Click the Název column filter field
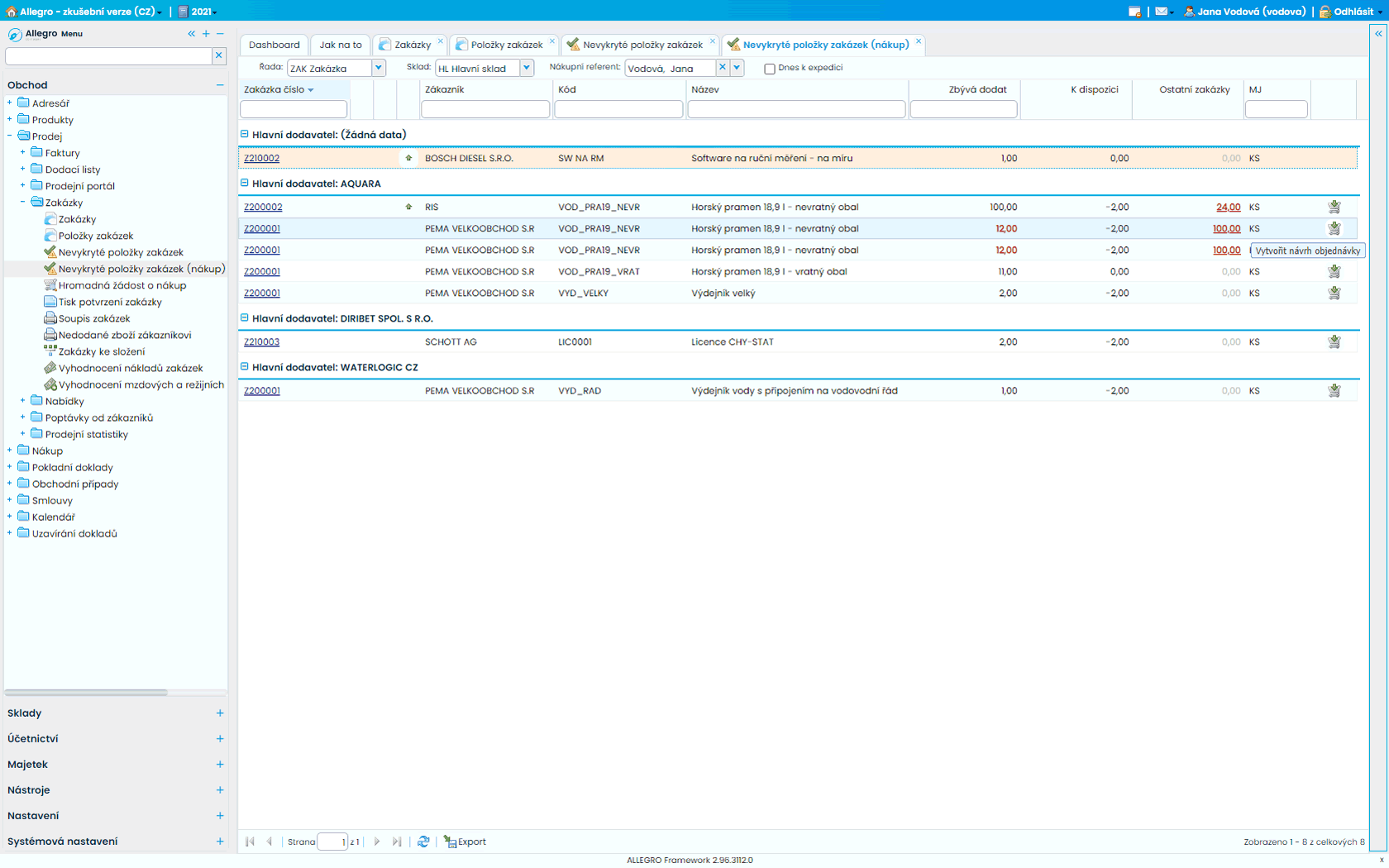The width and height of the screenshot is (1389, 868). point(796,109)
